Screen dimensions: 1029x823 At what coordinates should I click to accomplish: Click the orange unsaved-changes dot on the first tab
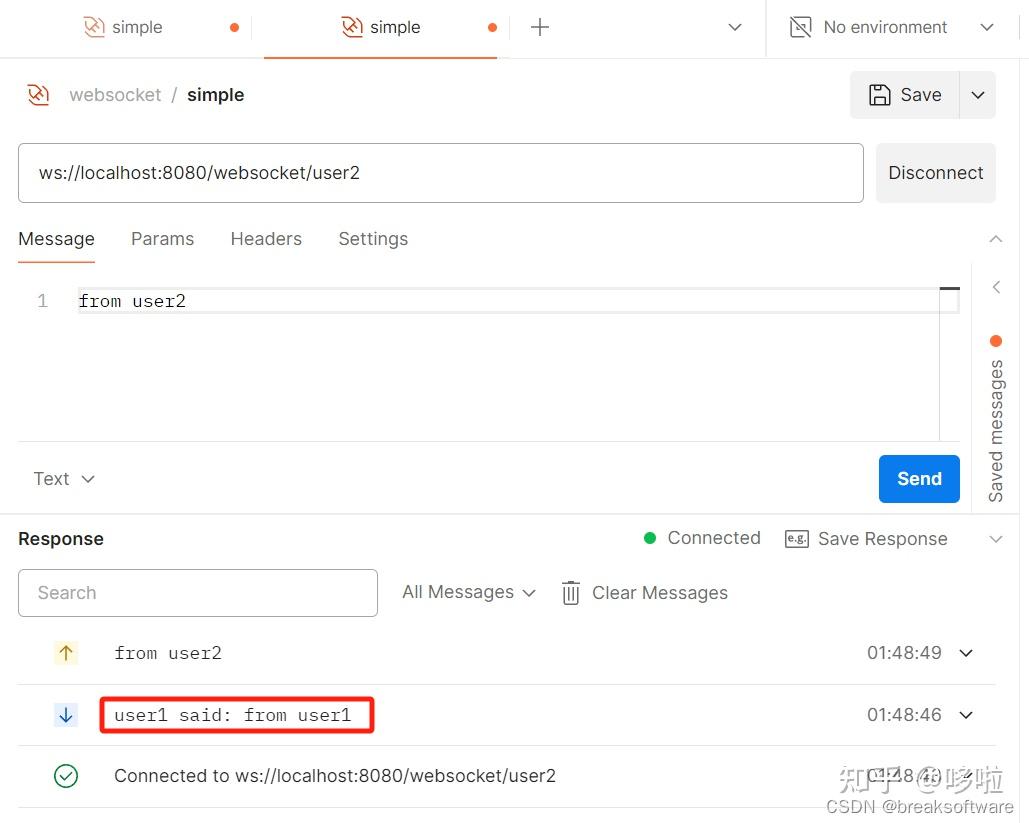(234, 27)
